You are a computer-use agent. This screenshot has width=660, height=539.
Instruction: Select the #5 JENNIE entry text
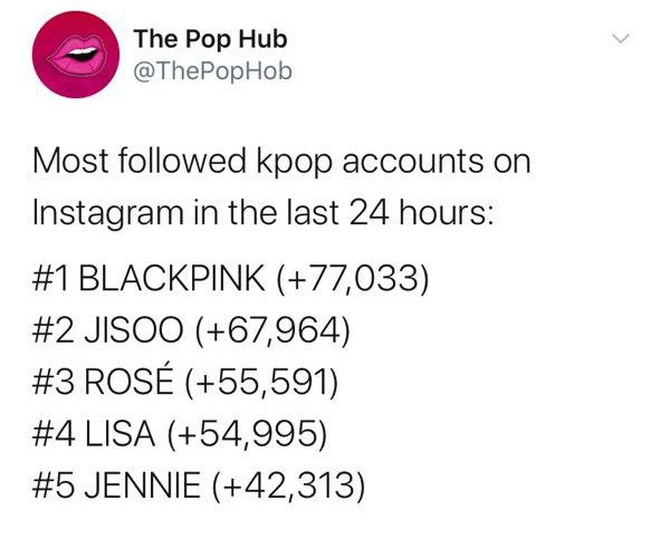tap(199, 486)
